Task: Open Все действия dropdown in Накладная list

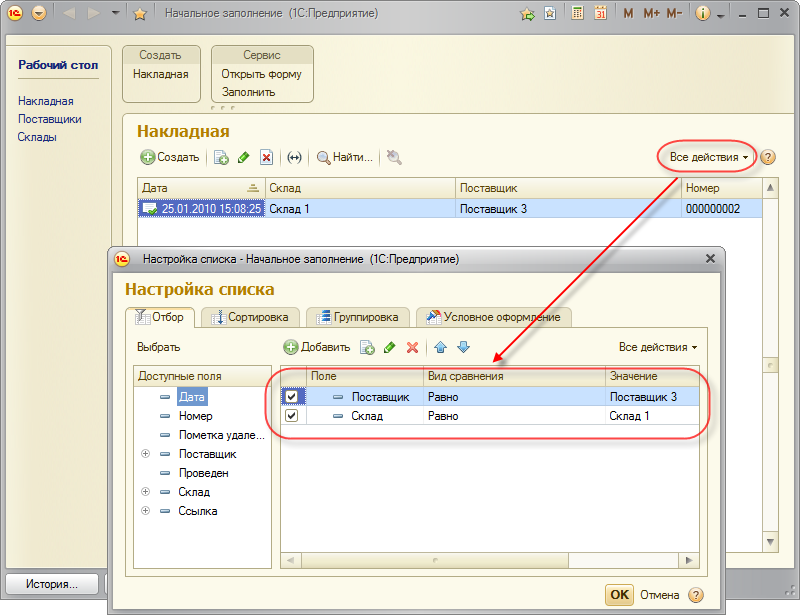Action: point(709,157)
